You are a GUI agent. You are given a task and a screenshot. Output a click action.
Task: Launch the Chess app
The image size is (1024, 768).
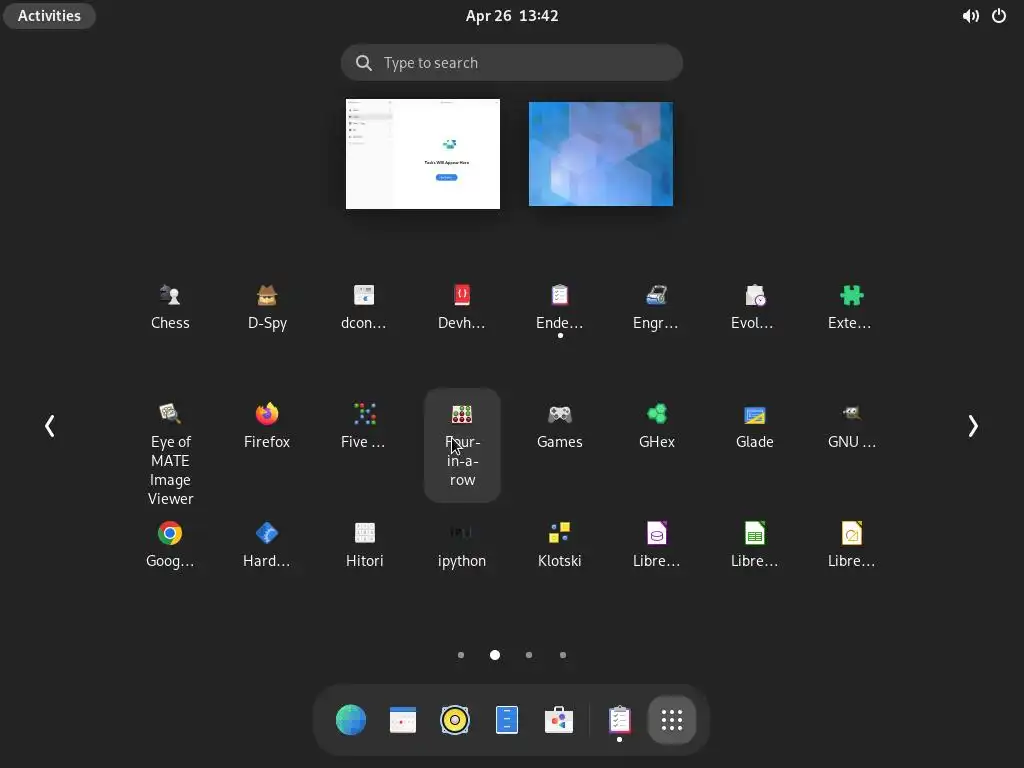point(170,307)
